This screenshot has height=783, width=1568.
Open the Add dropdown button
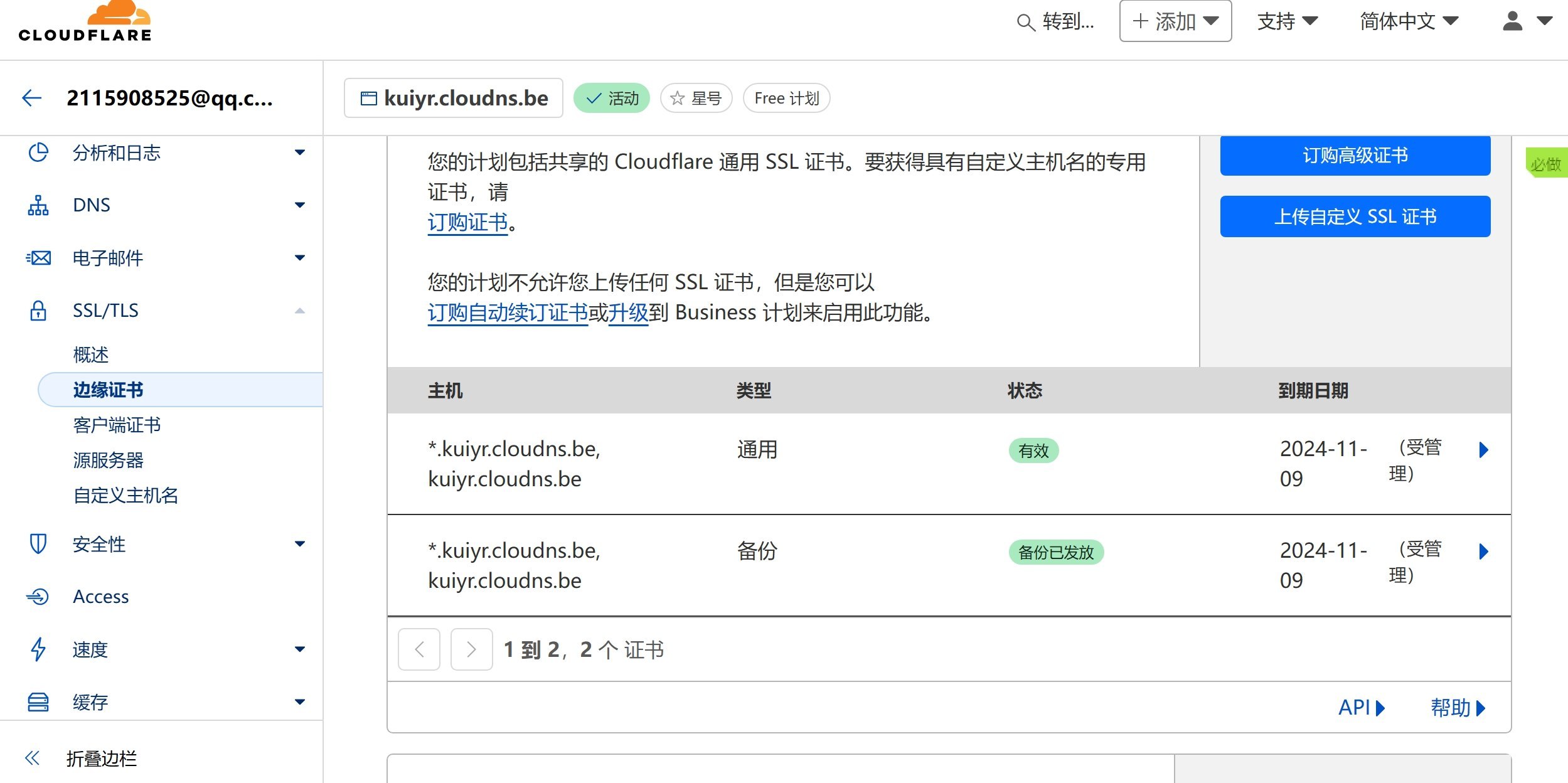[x=1175, y=21]
